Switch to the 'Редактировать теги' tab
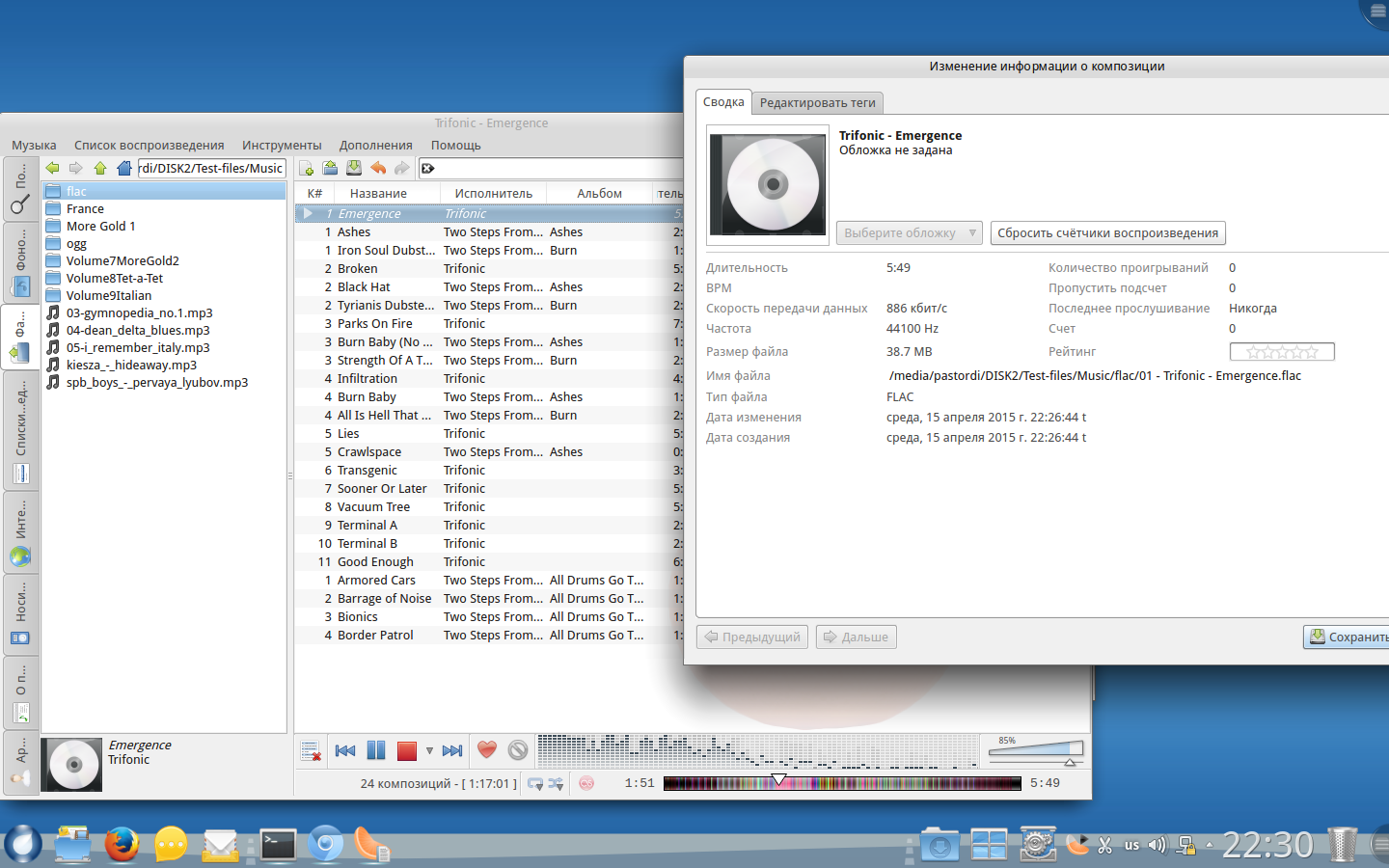Viewport: 1389px width, 868px height. click(817, 103)
